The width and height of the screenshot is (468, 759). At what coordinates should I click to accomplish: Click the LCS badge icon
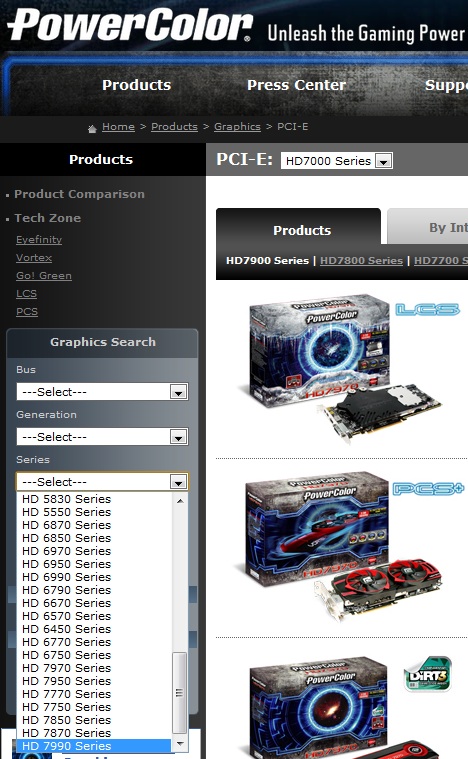427,310
